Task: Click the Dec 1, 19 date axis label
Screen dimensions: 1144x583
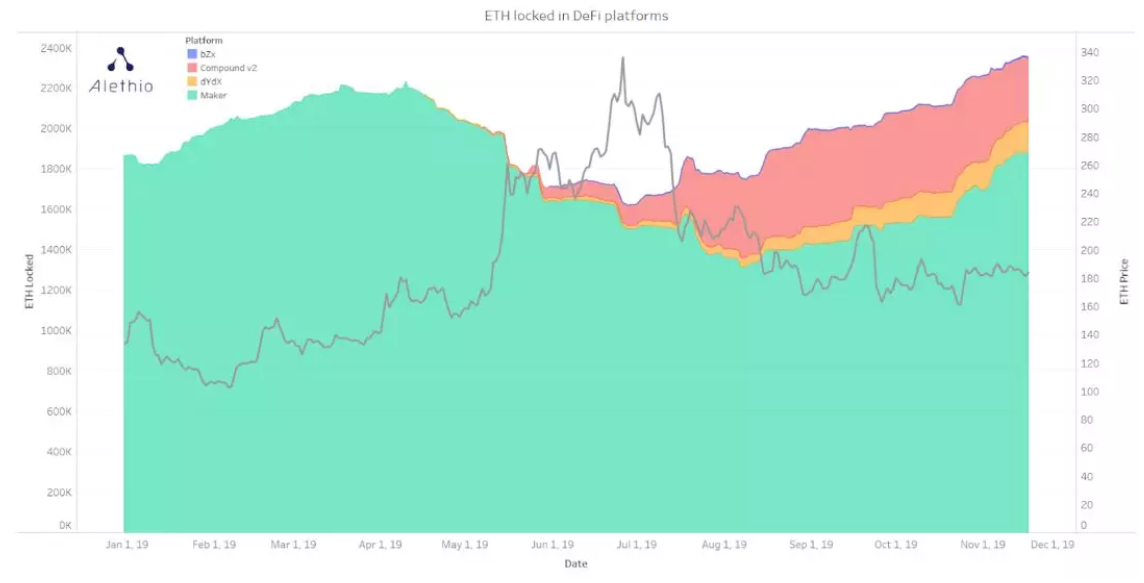Action: pyautogui.click(x=1054, y=544)
